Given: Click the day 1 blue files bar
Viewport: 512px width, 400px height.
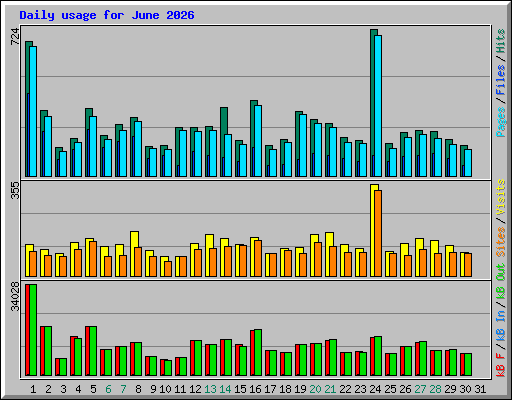Looking at the screenshot, I should pos(28,135).
